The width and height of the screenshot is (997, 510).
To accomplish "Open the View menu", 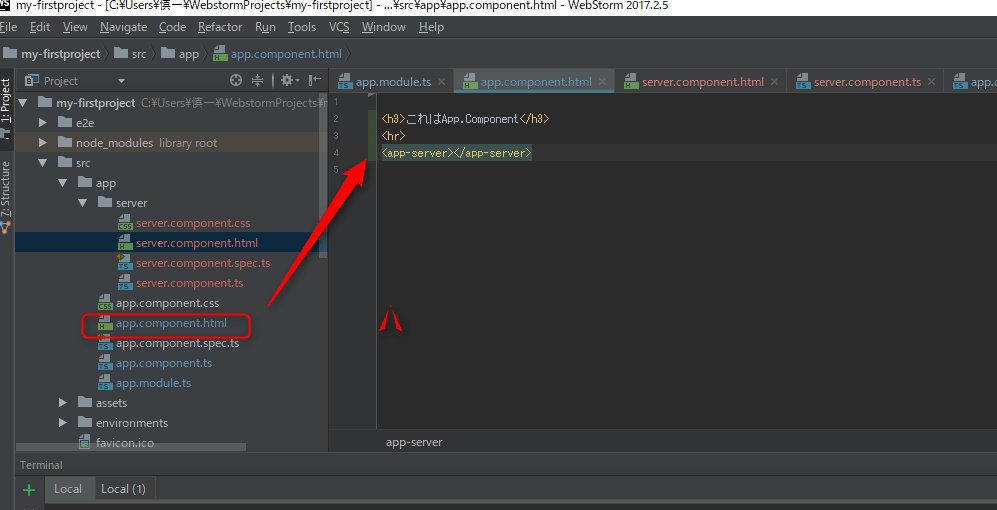I will coord(75,27).
